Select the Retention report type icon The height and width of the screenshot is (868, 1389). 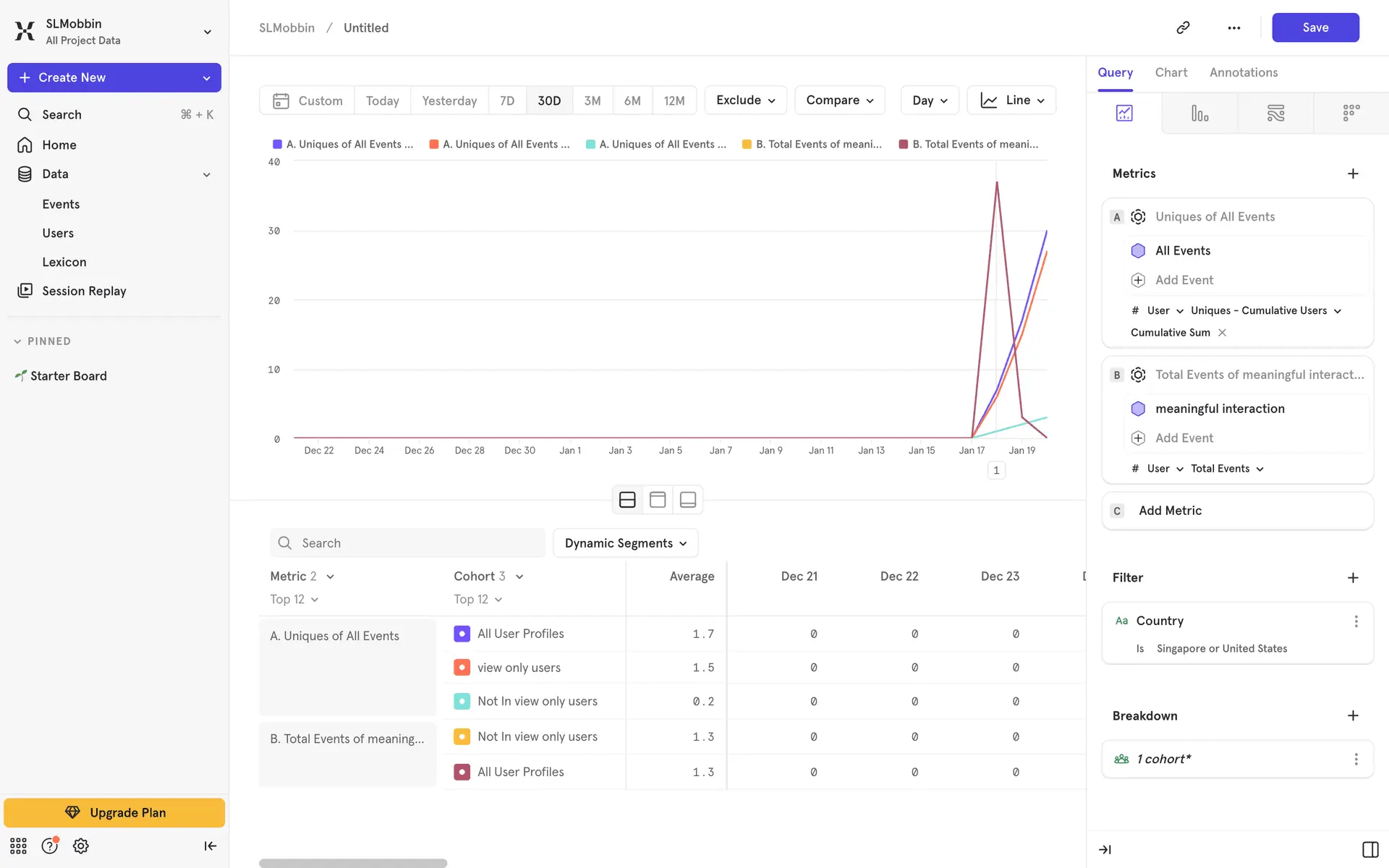(1351, 113)
